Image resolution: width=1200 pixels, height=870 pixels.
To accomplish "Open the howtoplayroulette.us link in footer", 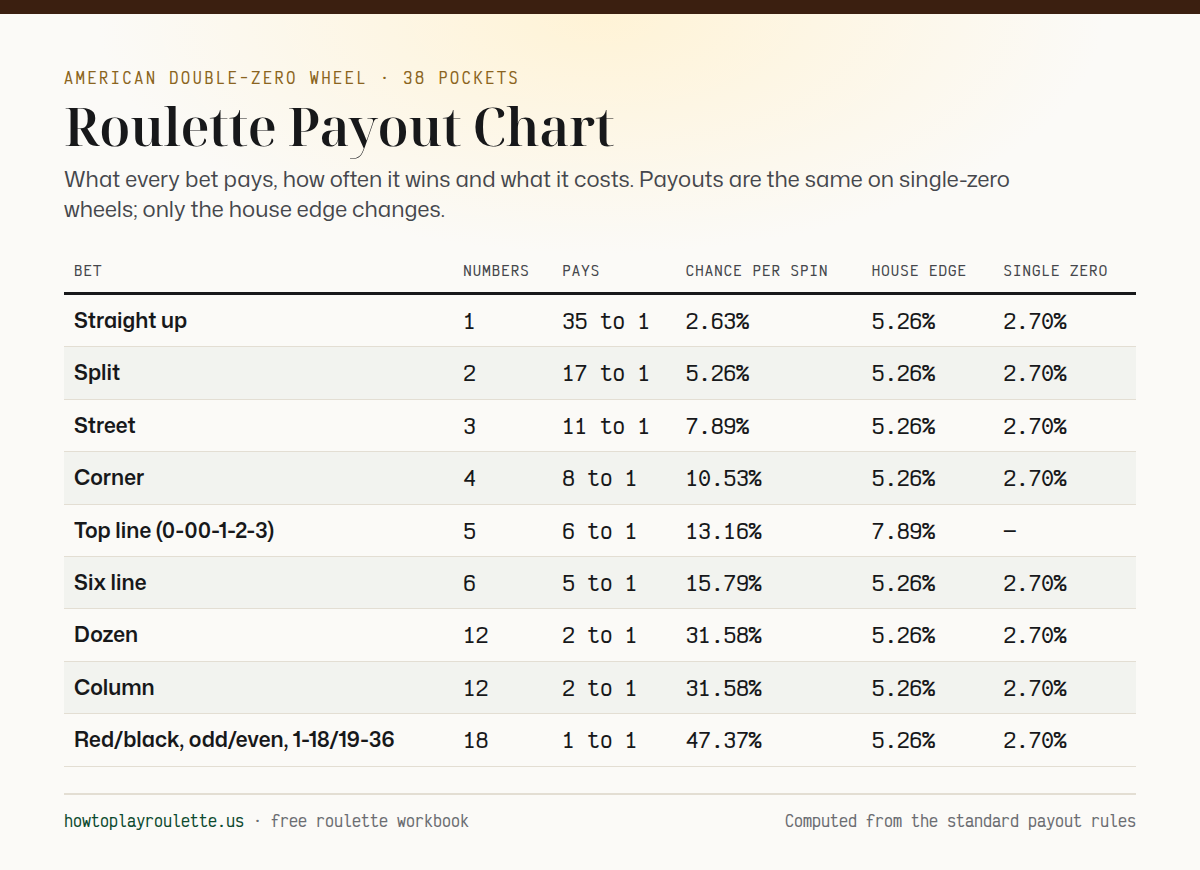I will [154, 821].
